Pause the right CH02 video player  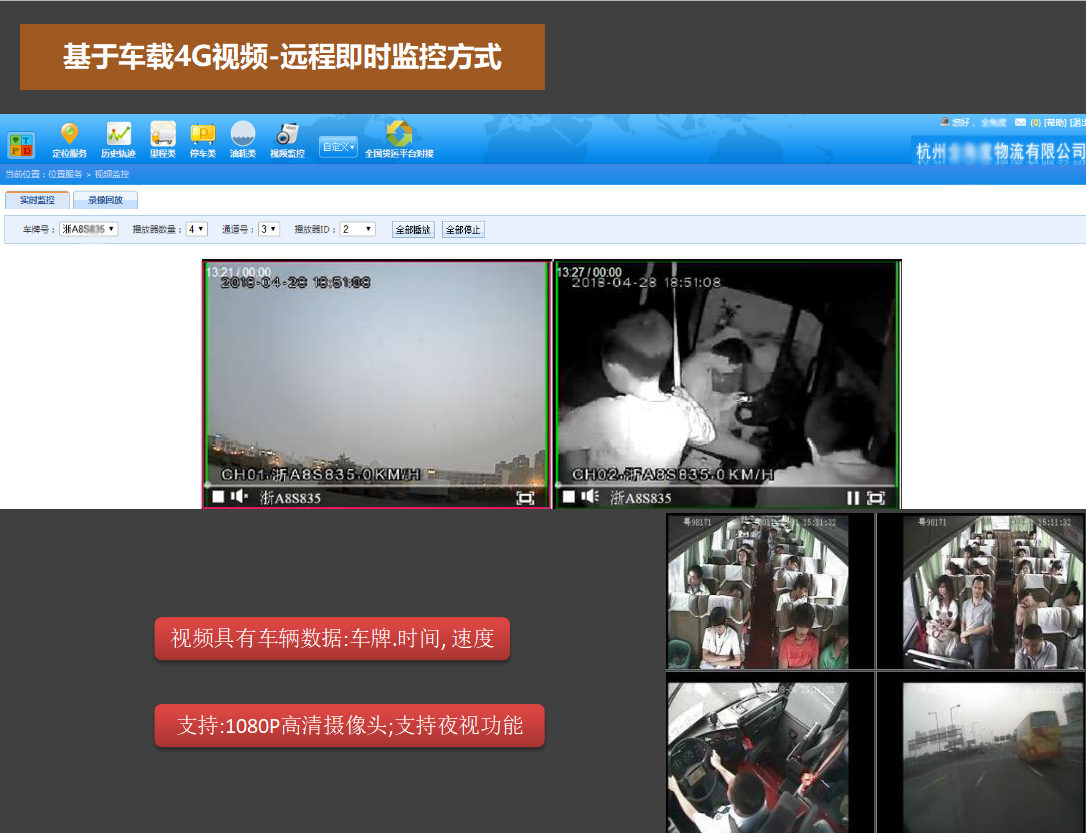(x=853, y=498)
